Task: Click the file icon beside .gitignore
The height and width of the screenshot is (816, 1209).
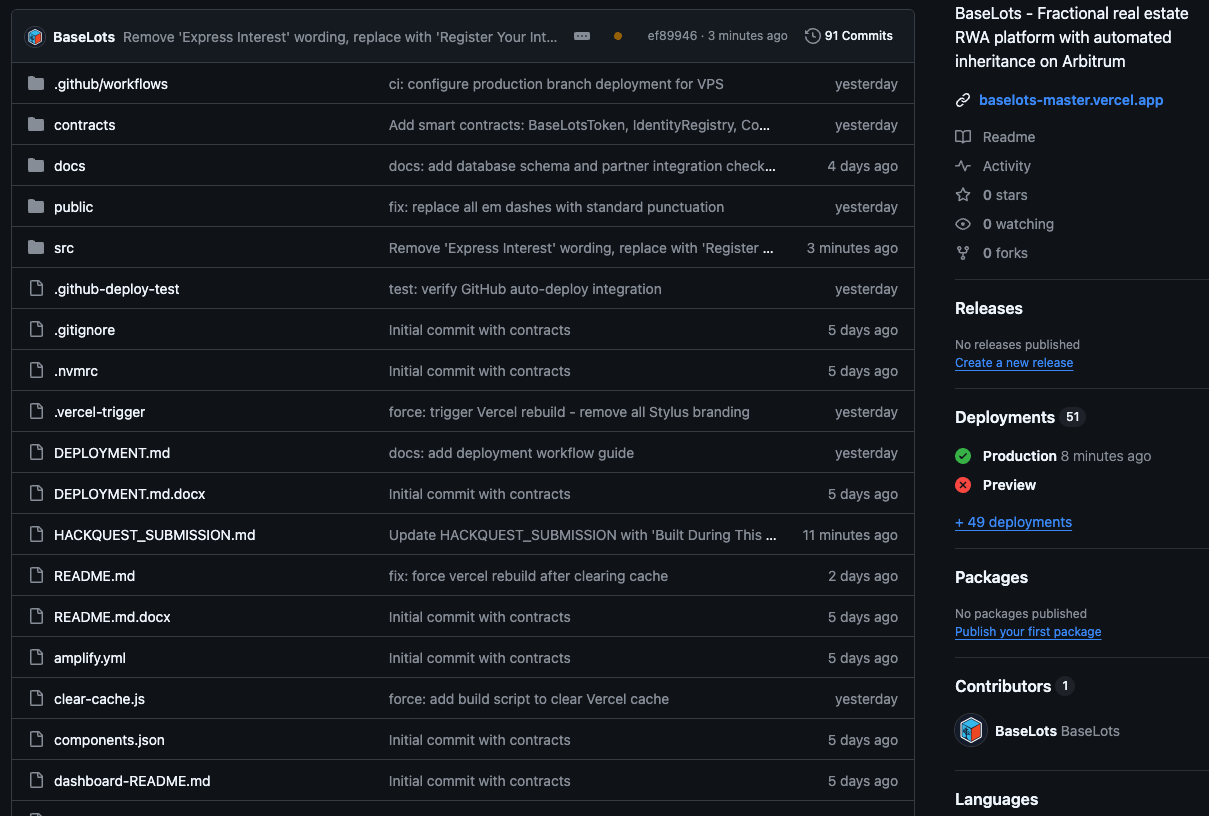Action: coord(37,330)
